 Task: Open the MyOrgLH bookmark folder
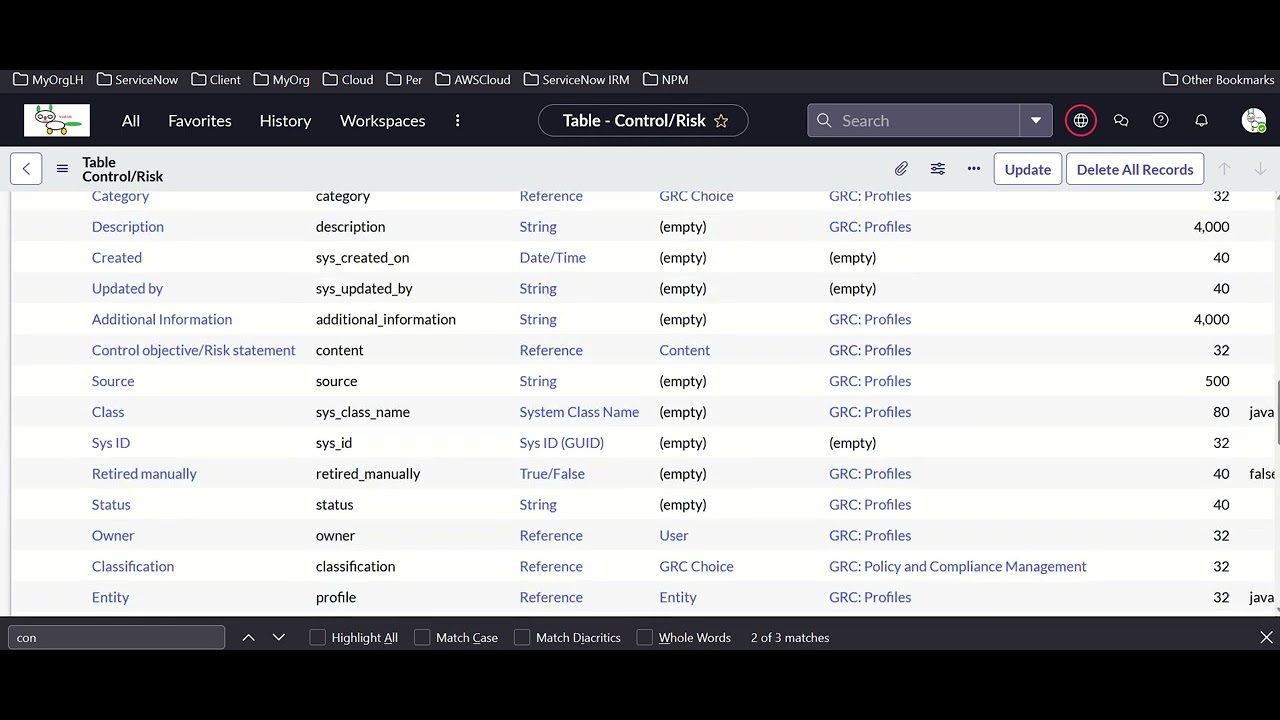(x=48, y=79)
